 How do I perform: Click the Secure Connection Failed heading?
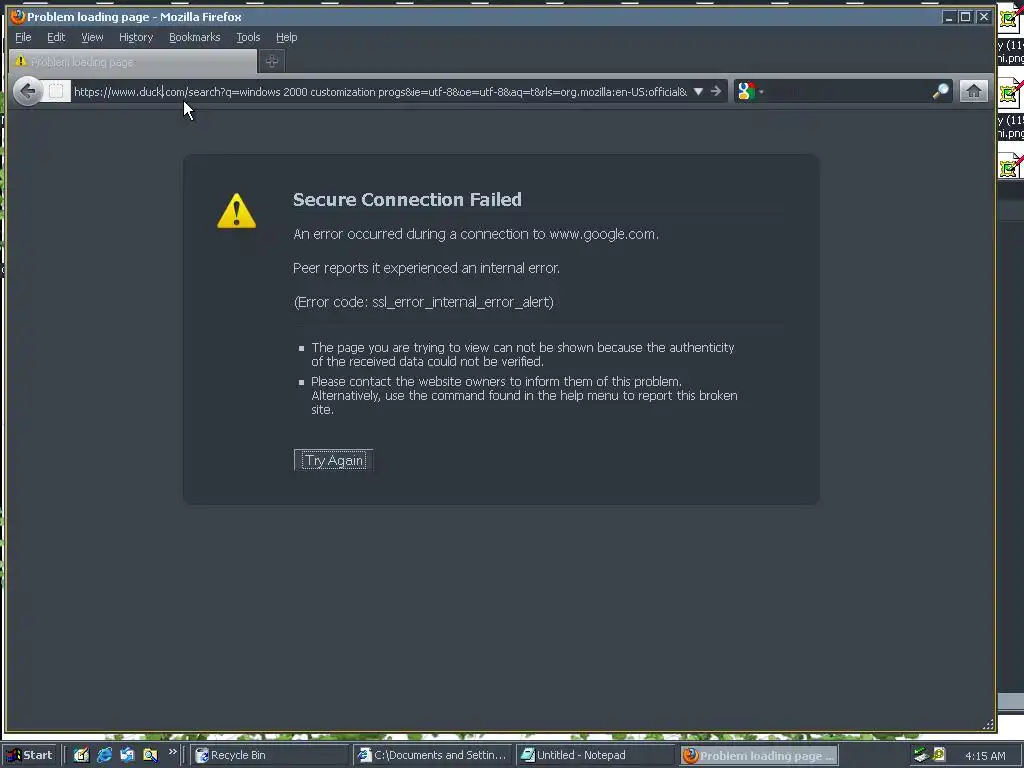[407, 199]
